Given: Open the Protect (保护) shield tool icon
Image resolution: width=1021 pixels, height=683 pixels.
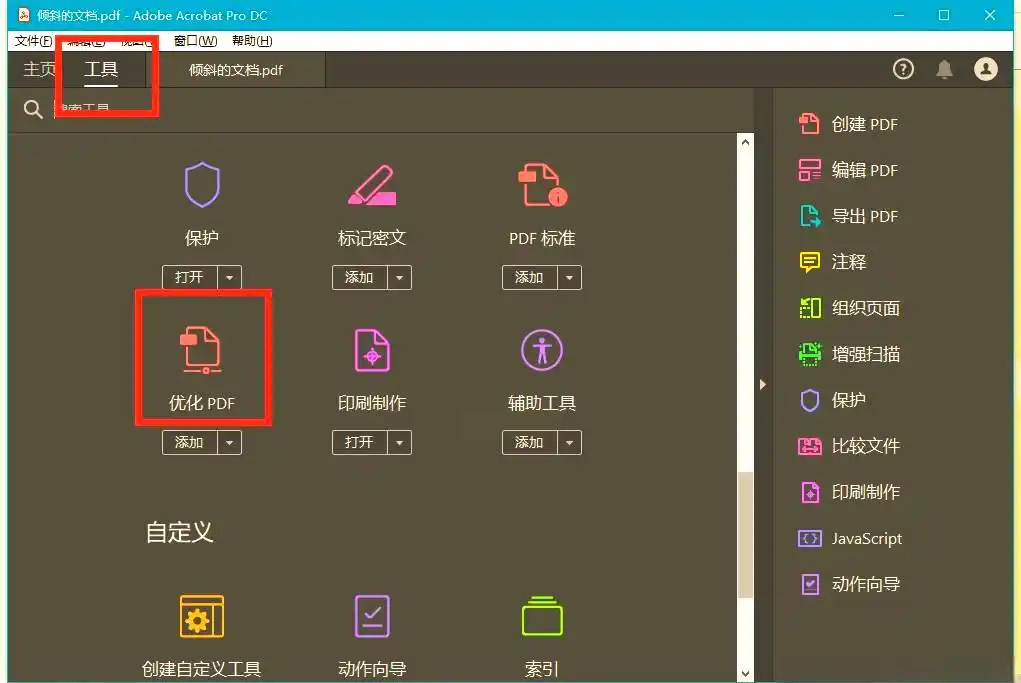Looking at the screenshot, I should [202, 185].
